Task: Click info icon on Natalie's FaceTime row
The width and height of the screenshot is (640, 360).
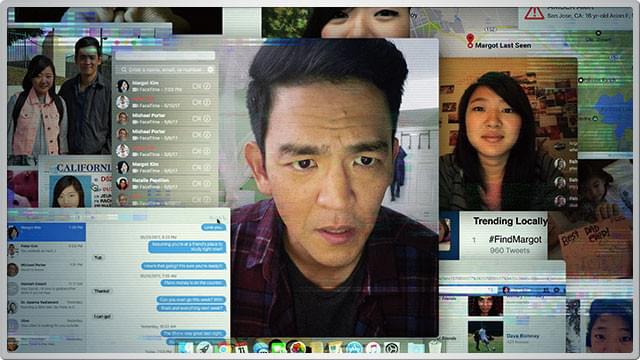Action: (207, 184)
